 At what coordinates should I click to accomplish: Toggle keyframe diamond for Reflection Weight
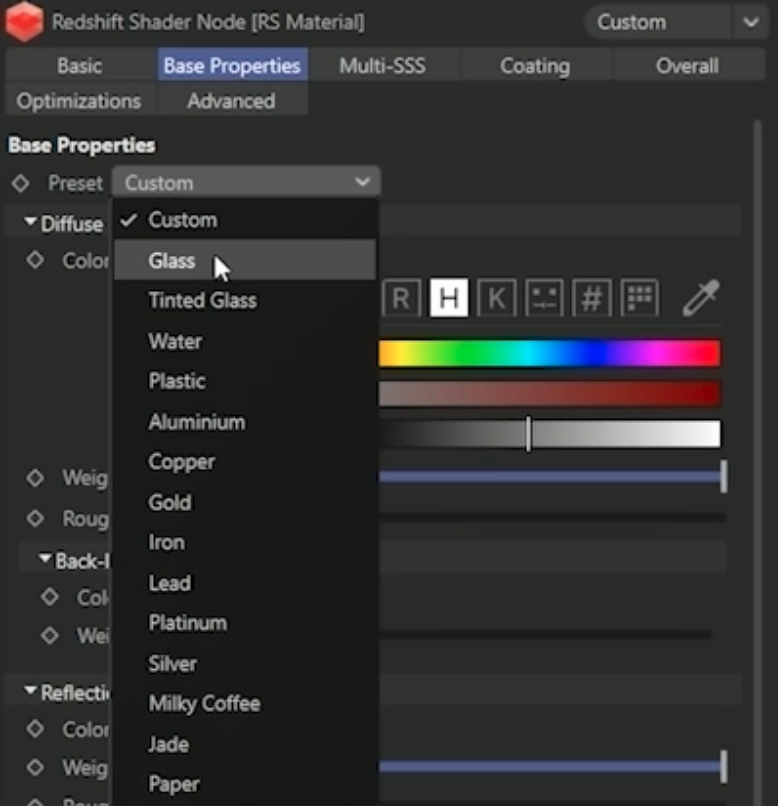35,767
